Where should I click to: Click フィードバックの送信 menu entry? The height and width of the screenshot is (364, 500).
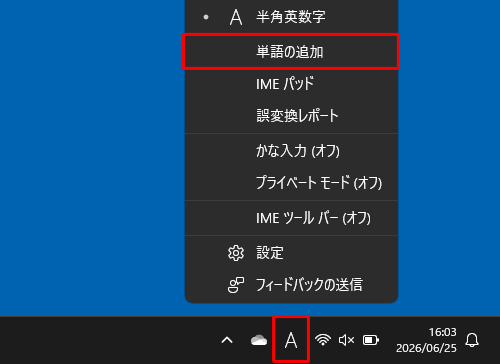(291, 285)
